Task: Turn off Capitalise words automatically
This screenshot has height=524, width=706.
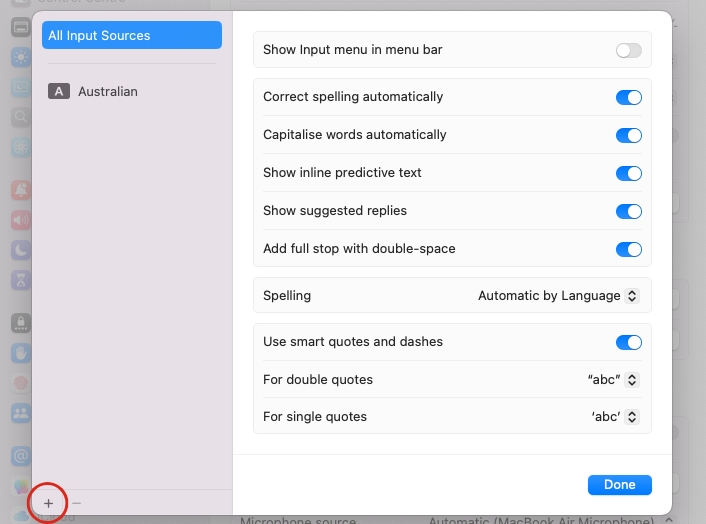Action: pos(628,136)
